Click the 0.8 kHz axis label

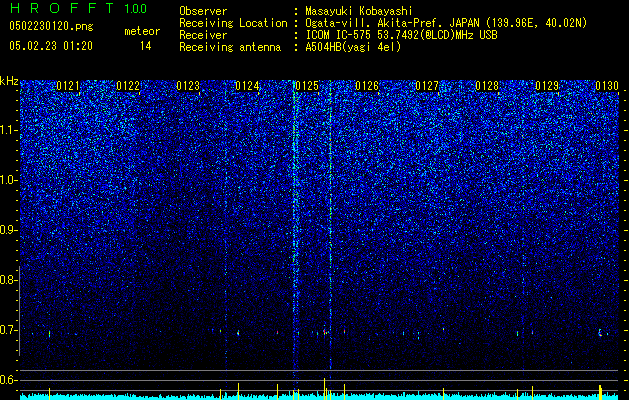click(7, 280)
